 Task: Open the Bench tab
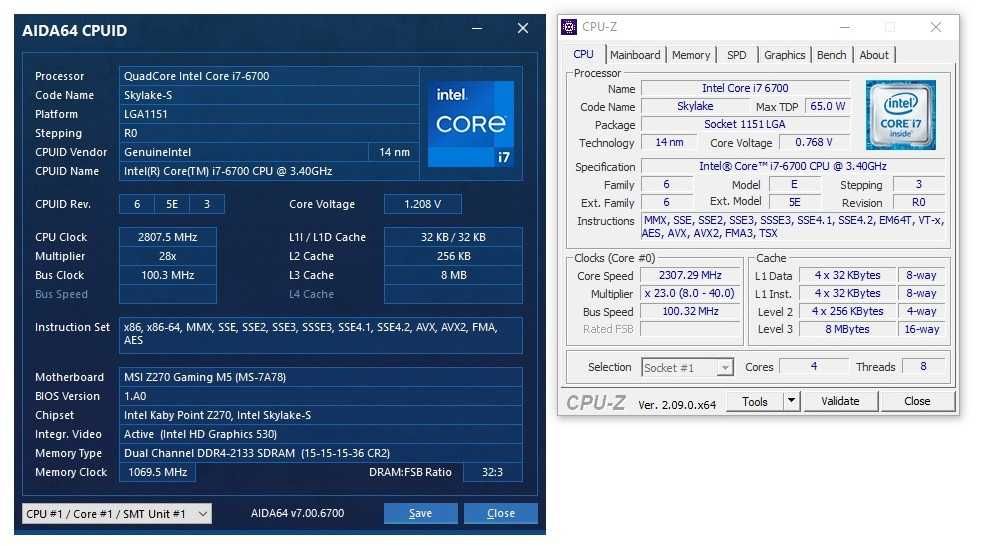point(831,55)
